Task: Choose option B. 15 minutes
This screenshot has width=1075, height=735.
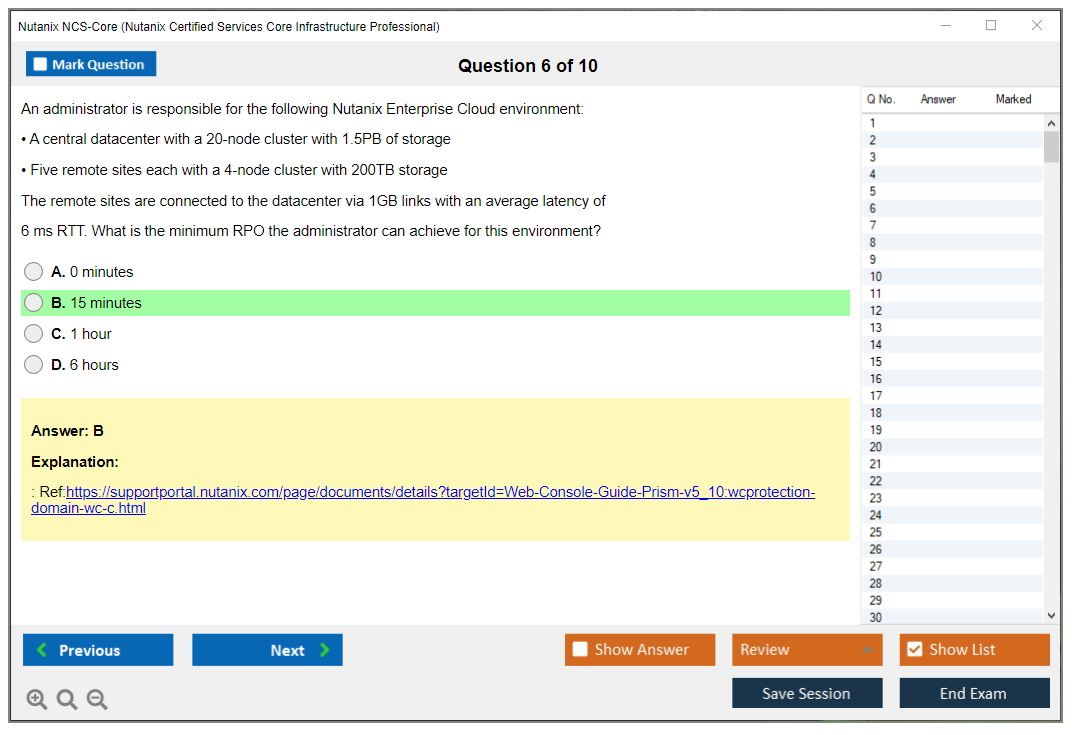Action: tap(34, 303)
